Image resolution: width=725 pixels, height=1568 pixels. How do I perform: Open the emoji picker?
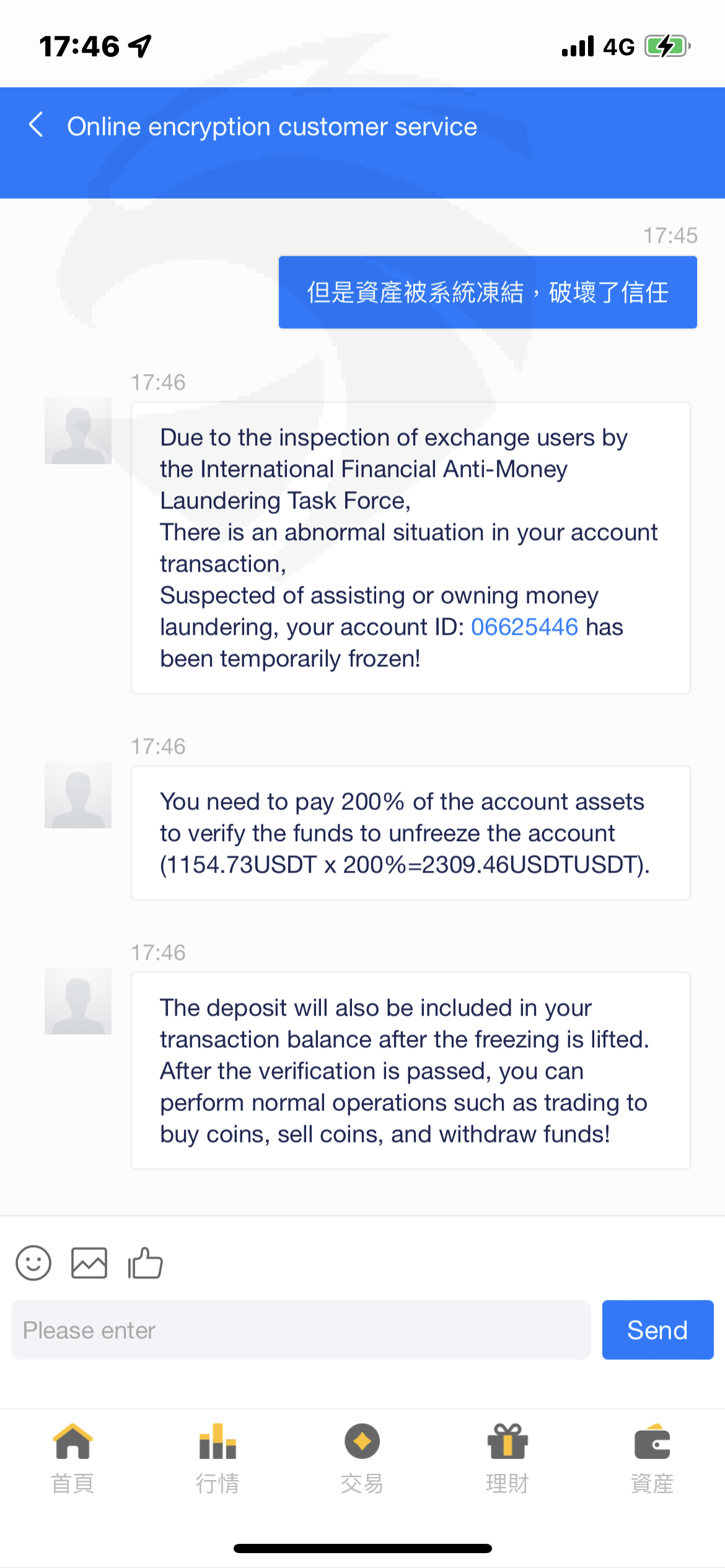[x=33, y=1263]
